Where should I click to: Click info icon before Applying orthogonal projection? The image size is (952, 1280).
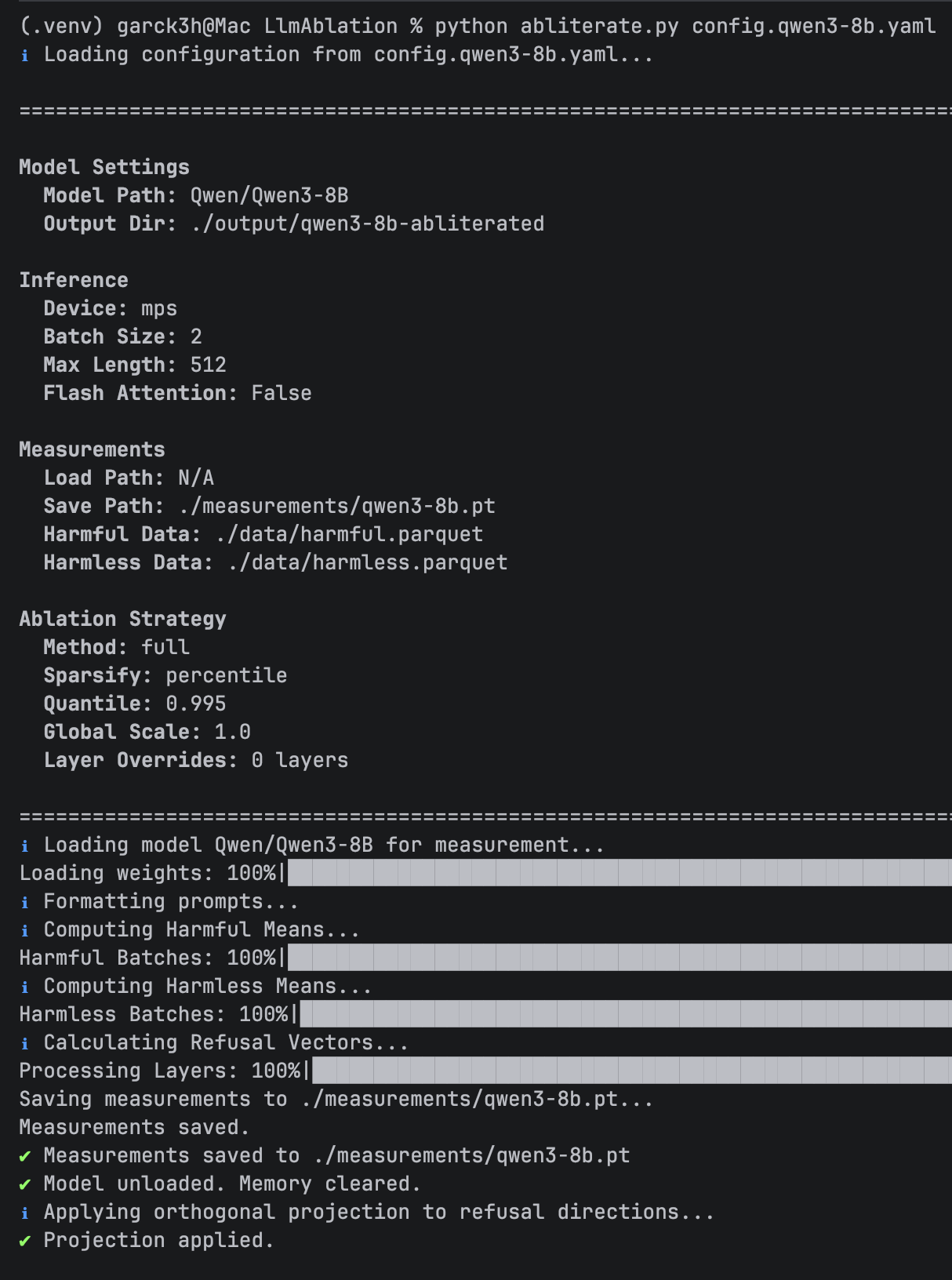coord(25,1213)
